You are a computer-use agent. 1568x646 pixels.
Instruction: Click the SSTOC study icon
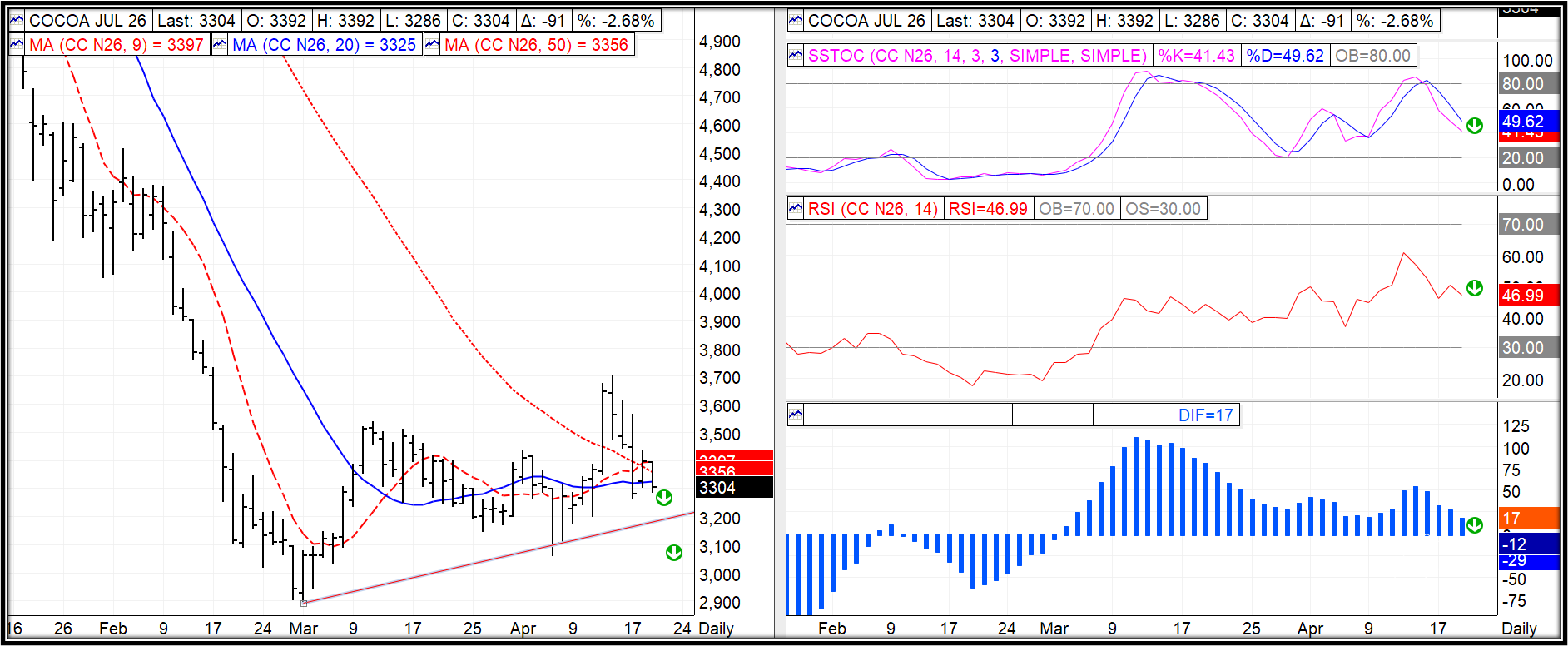click(x=796, y=56)
